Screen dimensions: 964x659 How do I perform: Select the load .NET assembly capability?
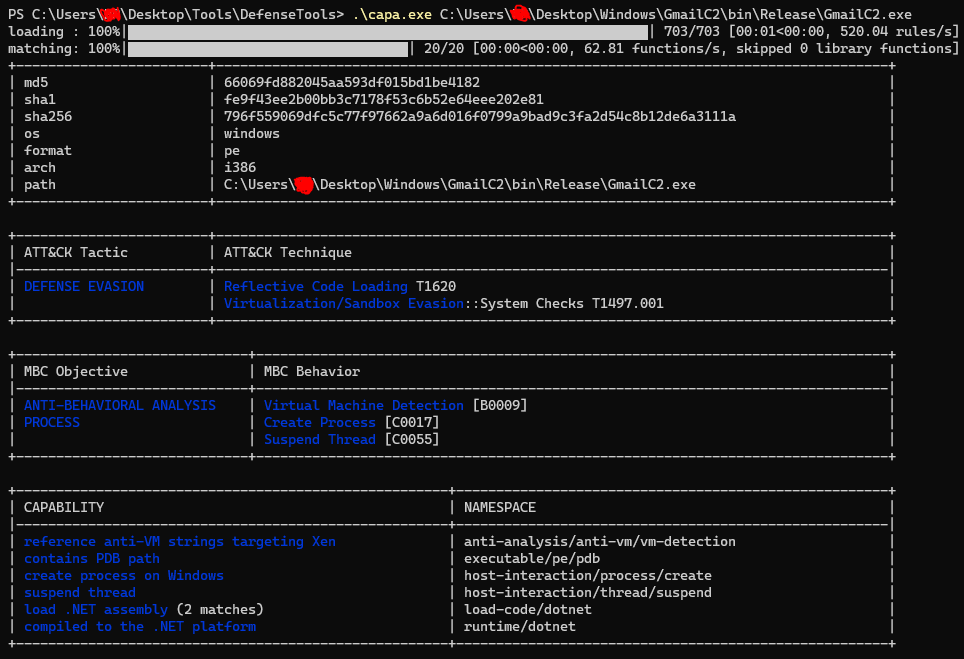click(96, 610)
